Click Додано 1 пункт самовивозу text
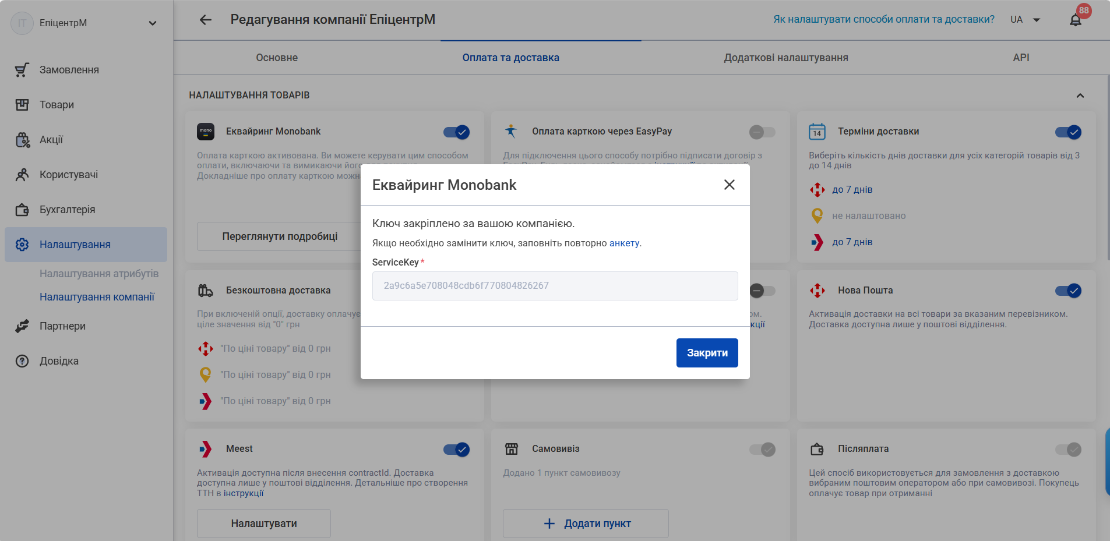 click(560, 473)
